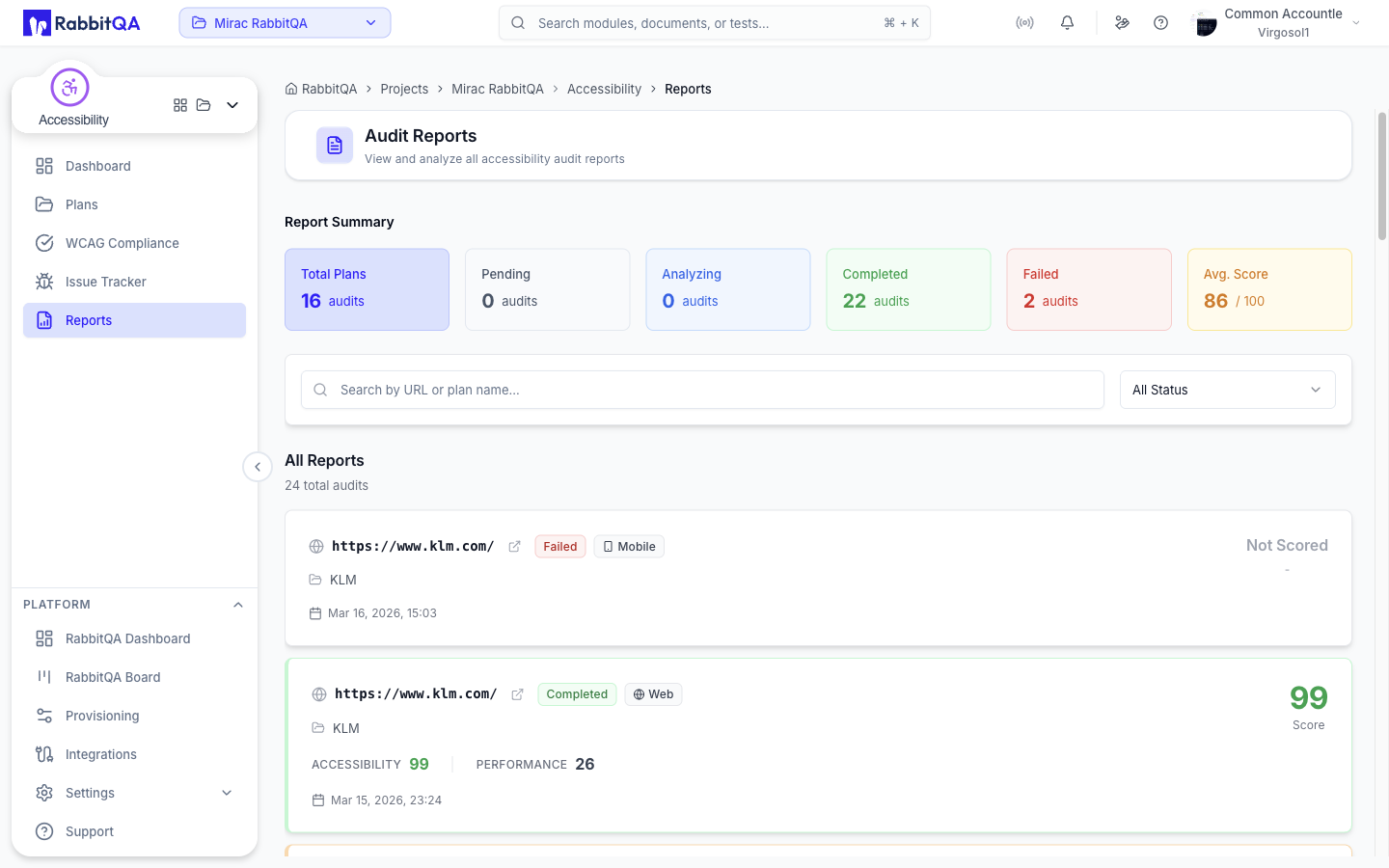This screenshot has height=868, width=1389.
Task: Go to Projects breadcrumb
Action: [x=404, y=89]
